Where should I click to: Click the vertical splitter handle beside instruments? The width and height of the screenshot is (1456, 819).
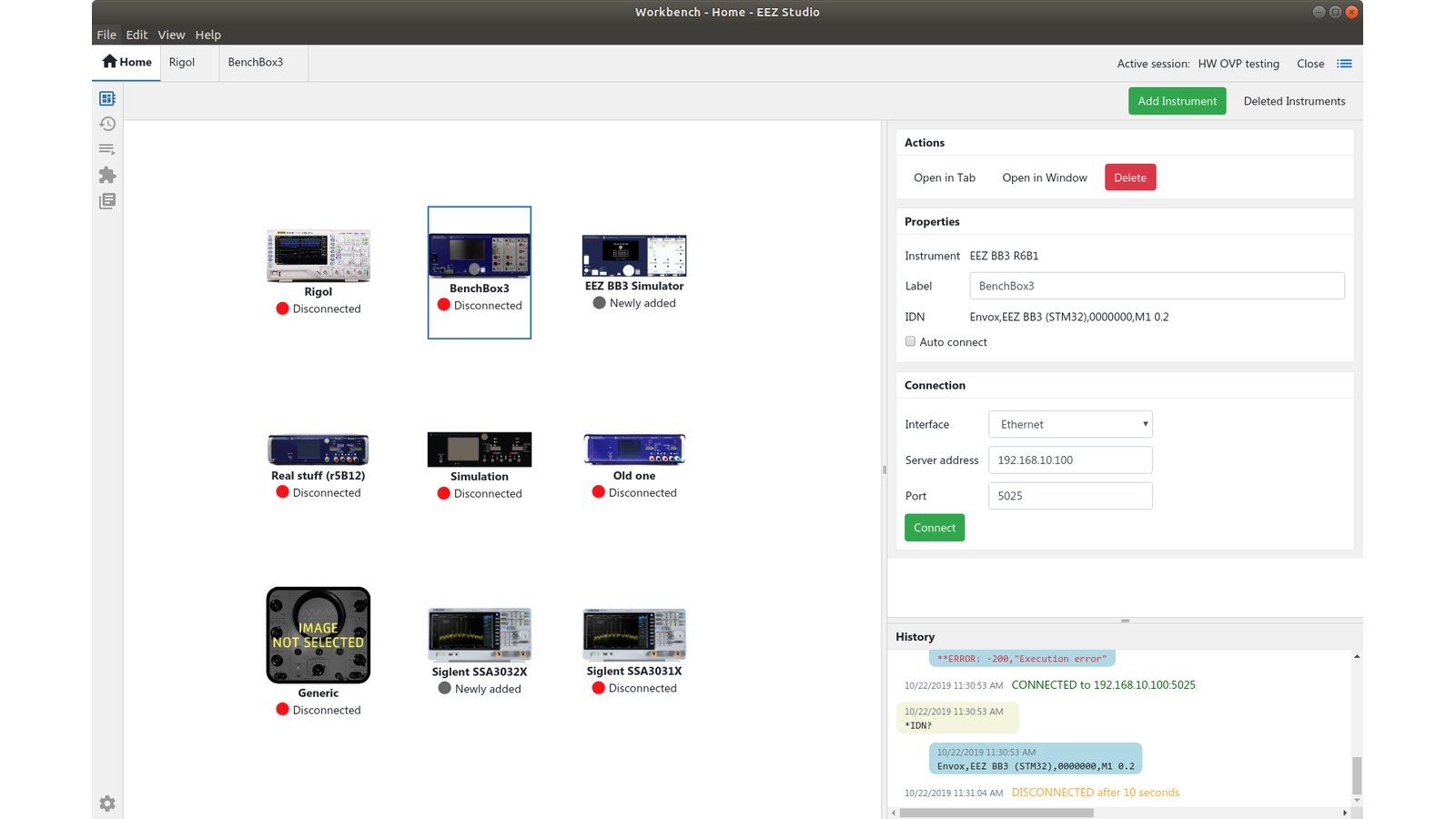pos(885,470)
